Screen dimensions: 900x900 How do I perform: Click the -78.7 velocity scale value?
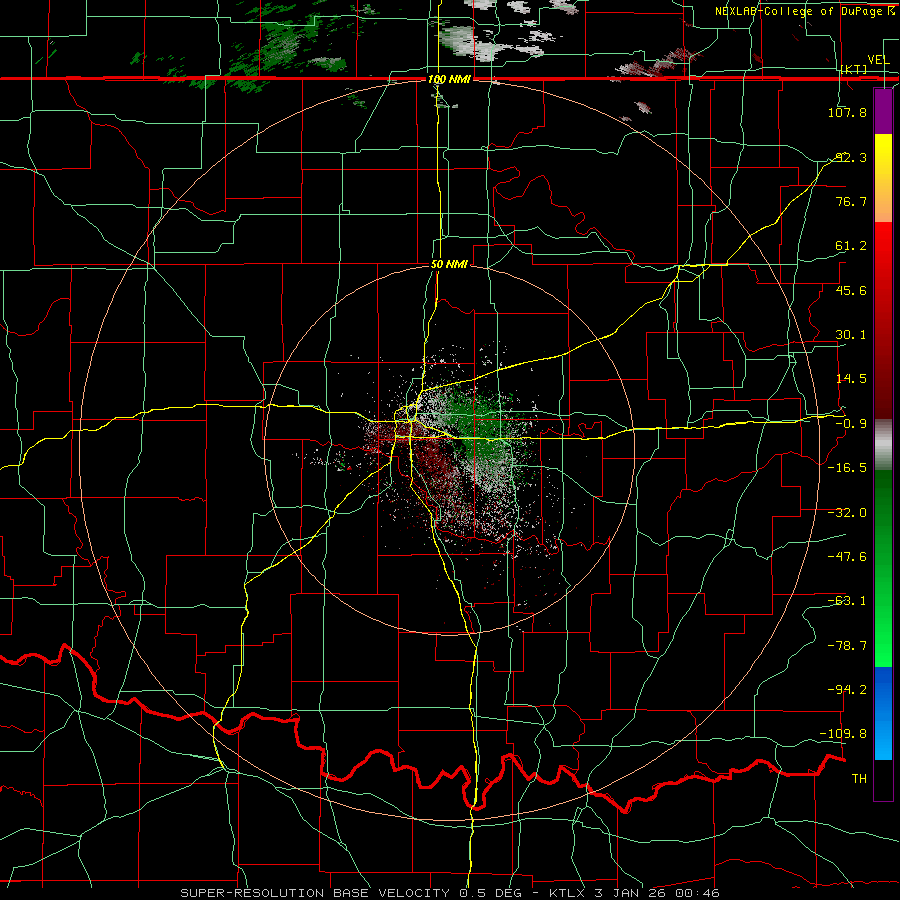pyautogui.click(x=847, y=645)
